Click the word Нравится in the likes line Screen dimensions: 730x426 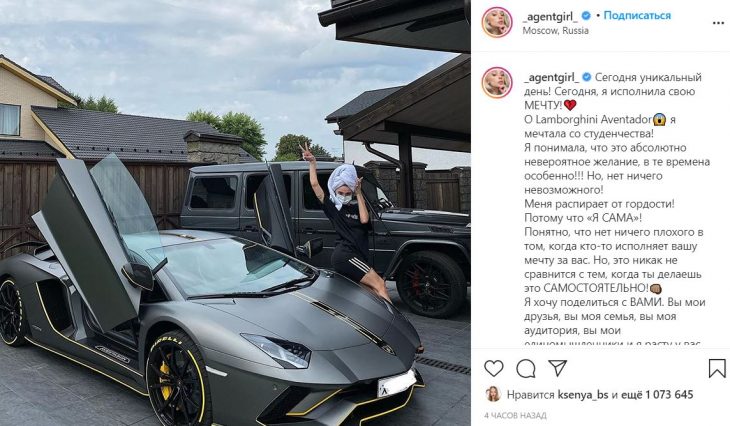point(530,395)
